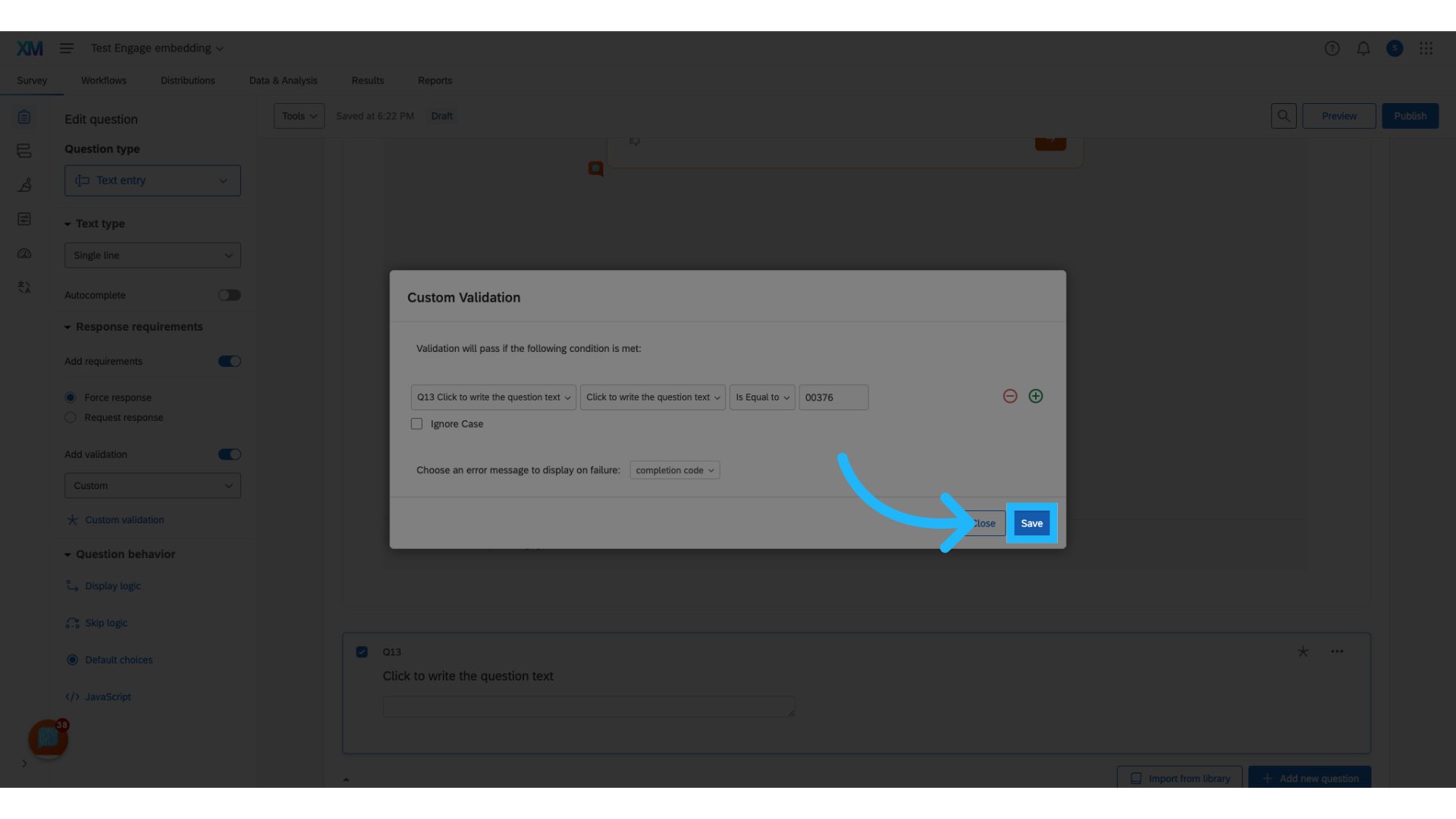Toggle the Autocomplete switch

coord(229,295)
